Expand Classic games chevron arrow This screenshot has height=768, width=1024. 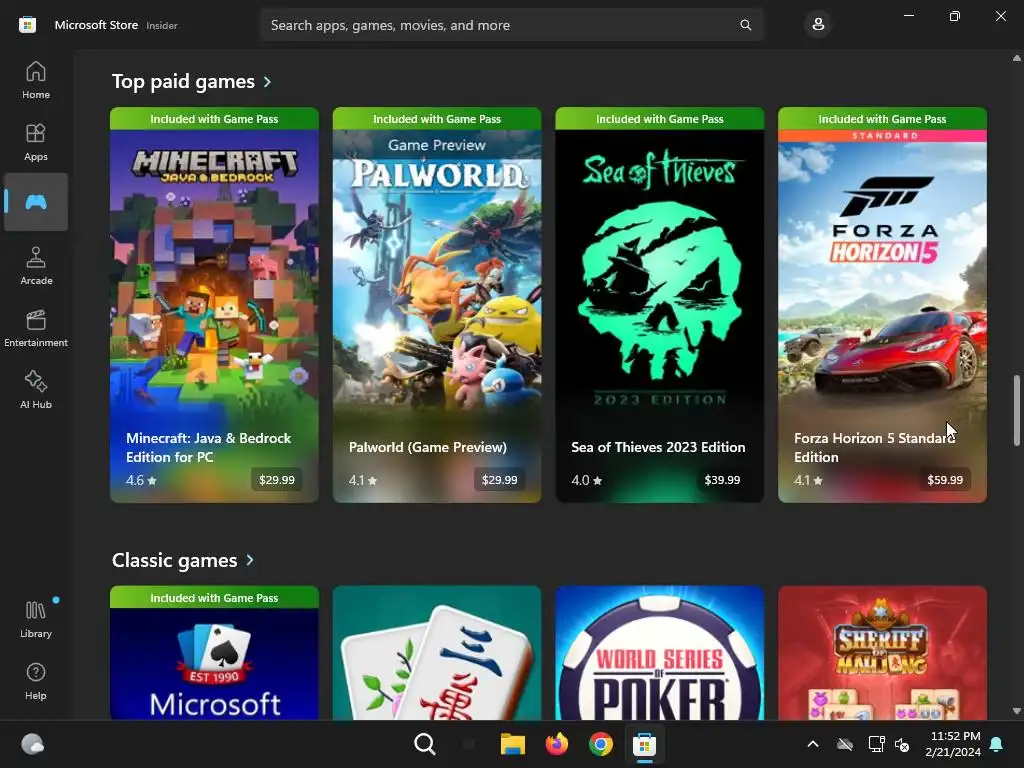[x=249, y=560]
